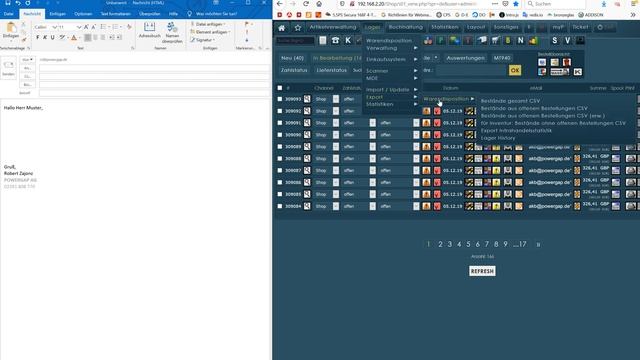Click the shopping cart icon in the toolbar
This screenshot has width=640, height=360.
pyautogui.click(x=495, y=40)
